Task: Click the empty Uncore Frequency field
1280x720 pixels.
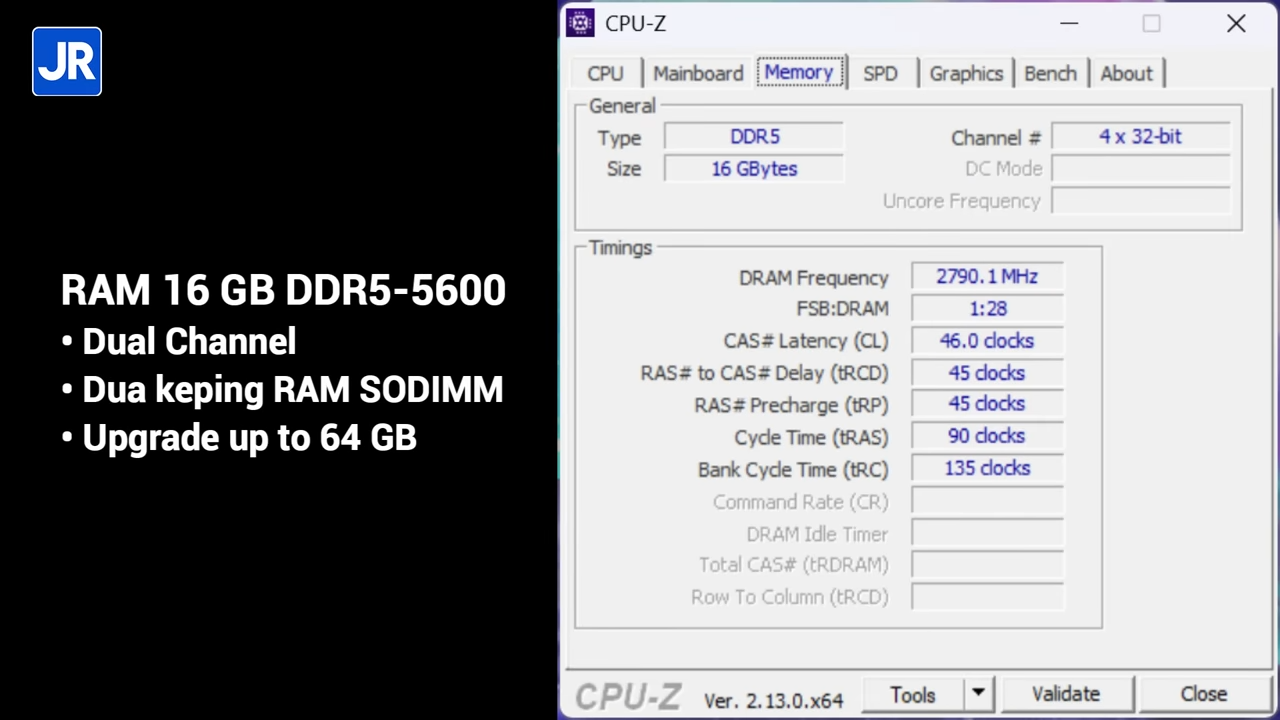Action: [x=1141, y=201]
